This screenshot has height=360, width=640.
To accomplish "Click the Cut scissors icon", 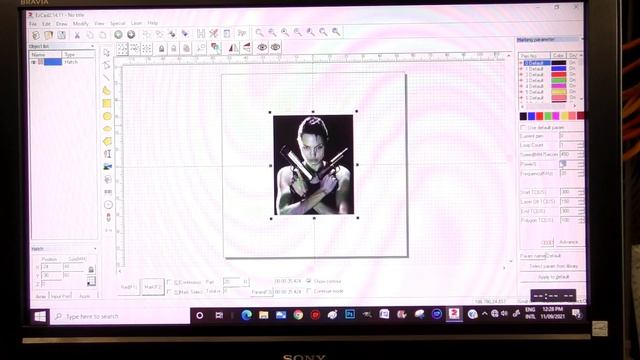I will click(x=77, y=35).
